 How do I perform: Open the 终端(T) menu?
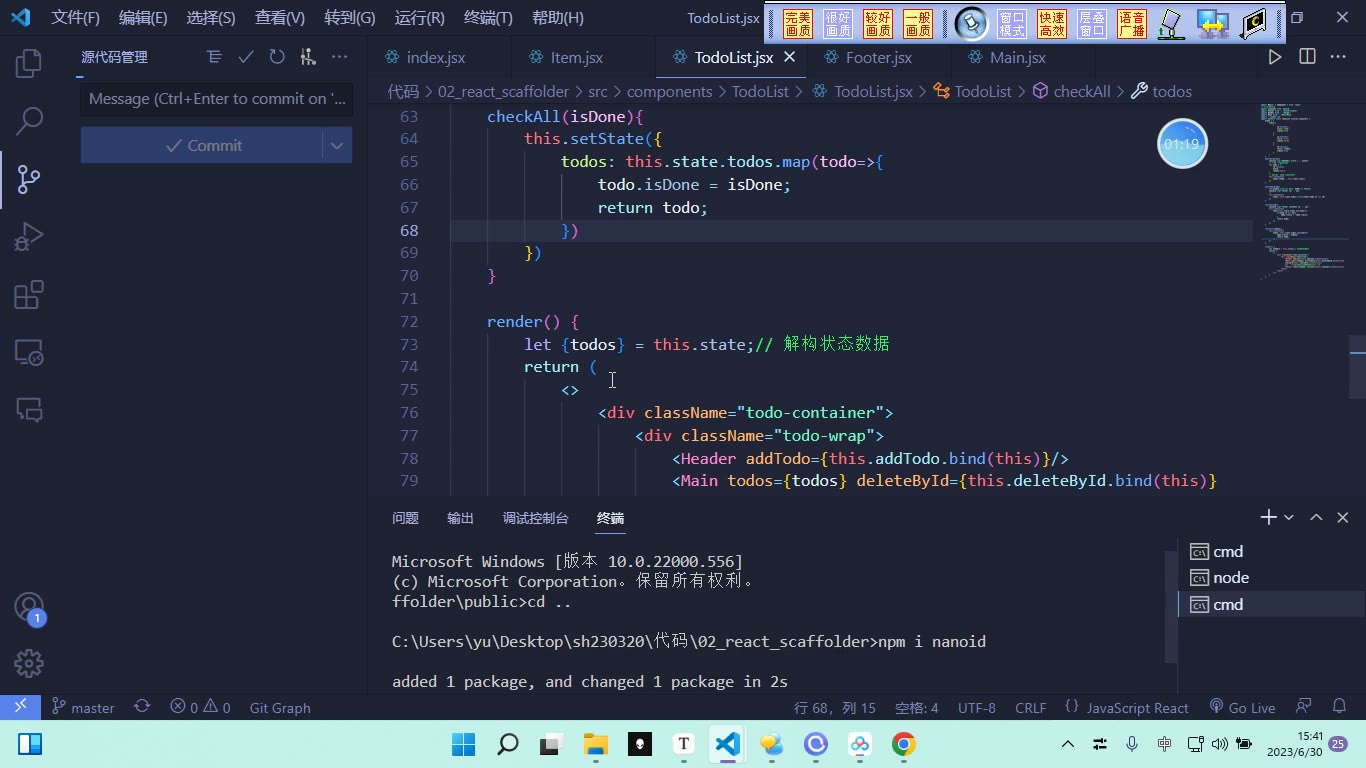click(x=488, y=18)
